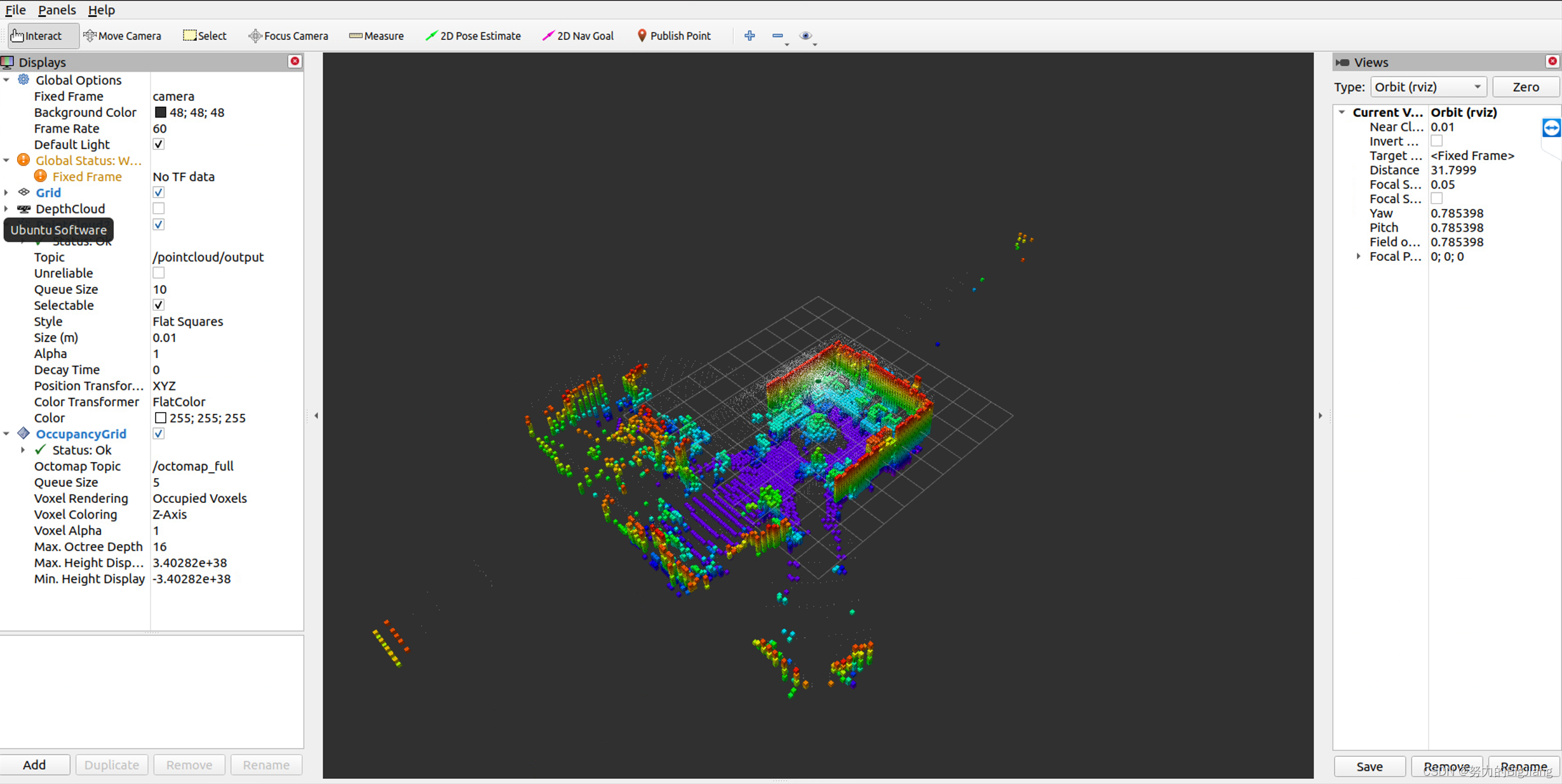The image size is (1562, 784).
Task: Click the Background Color swatch
Action: point(161,112)
